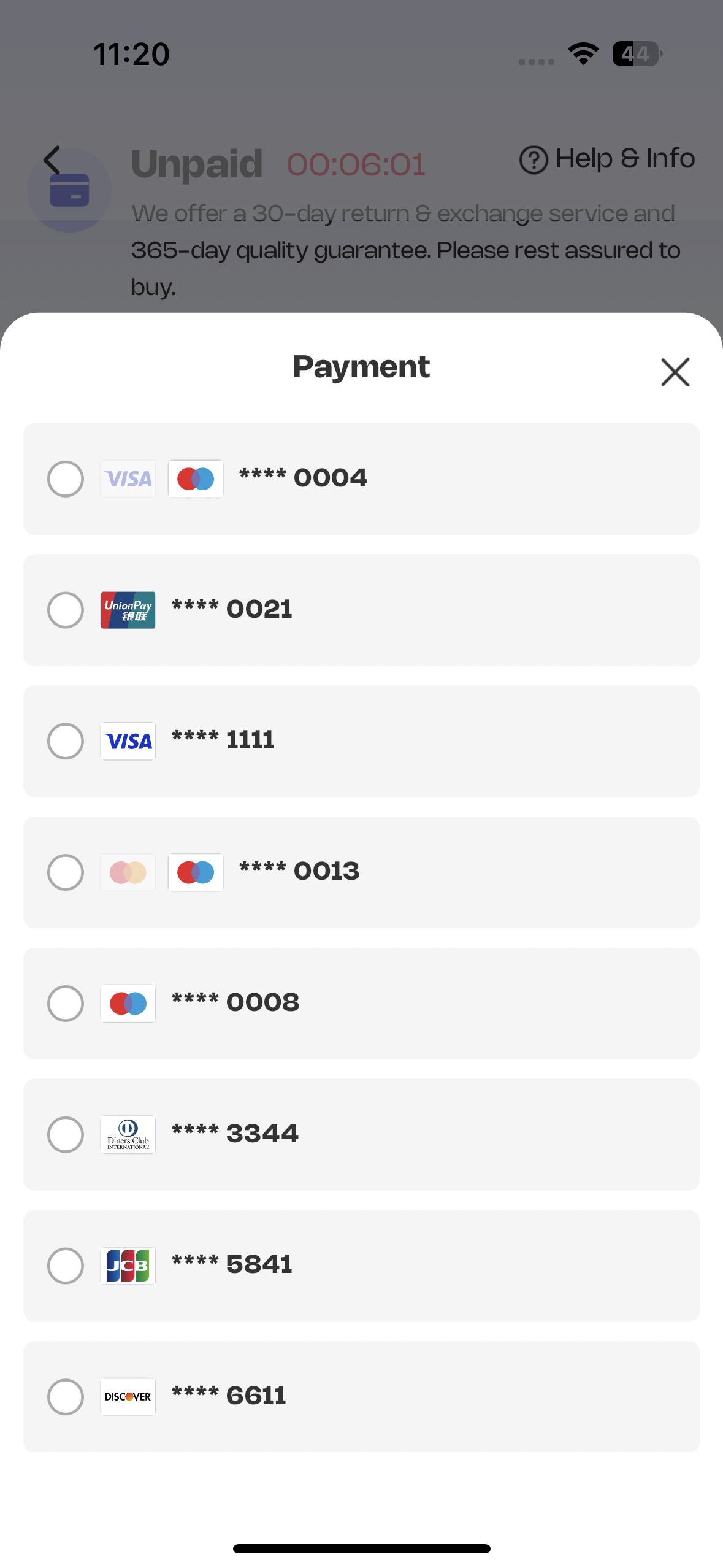Select the radio button for card 3344
This screenshot has height=1568, width=723.
[x=66, y=1134]
